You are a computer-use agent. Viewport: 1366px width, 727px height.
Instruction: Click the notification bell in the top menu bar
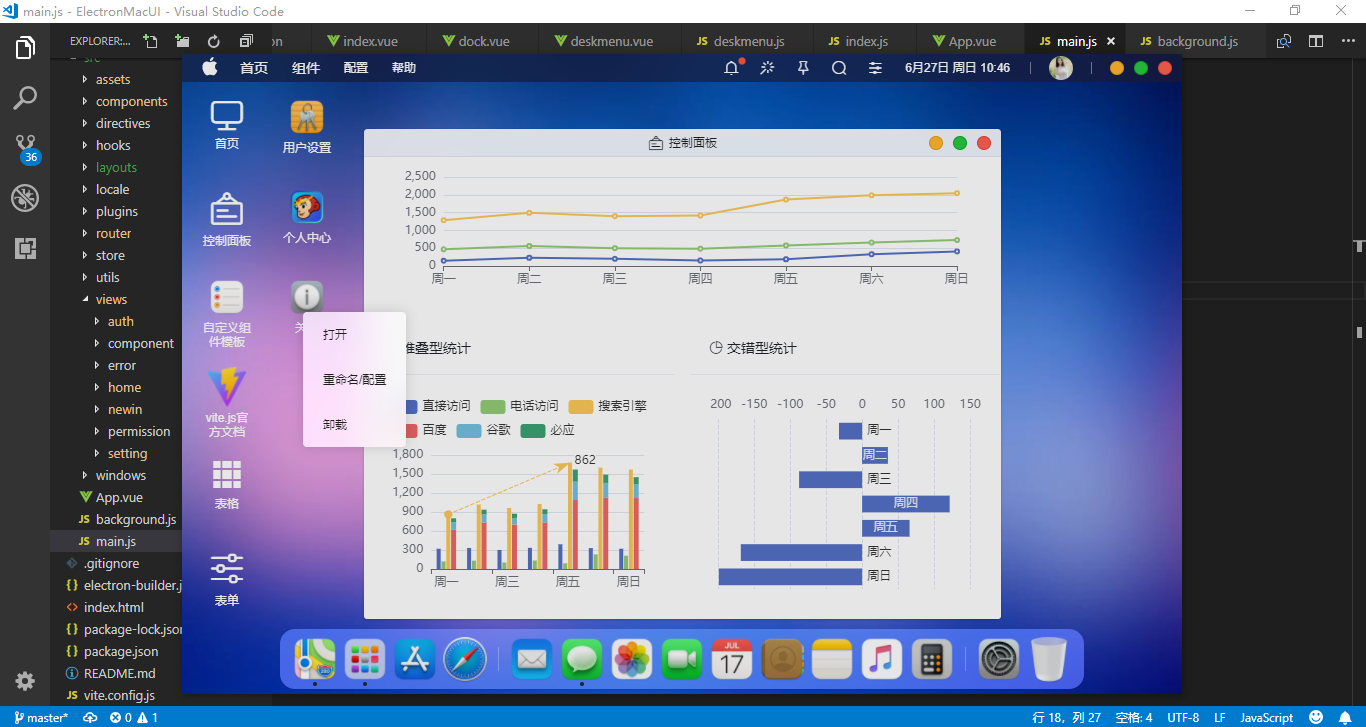(x=730, y=67)
